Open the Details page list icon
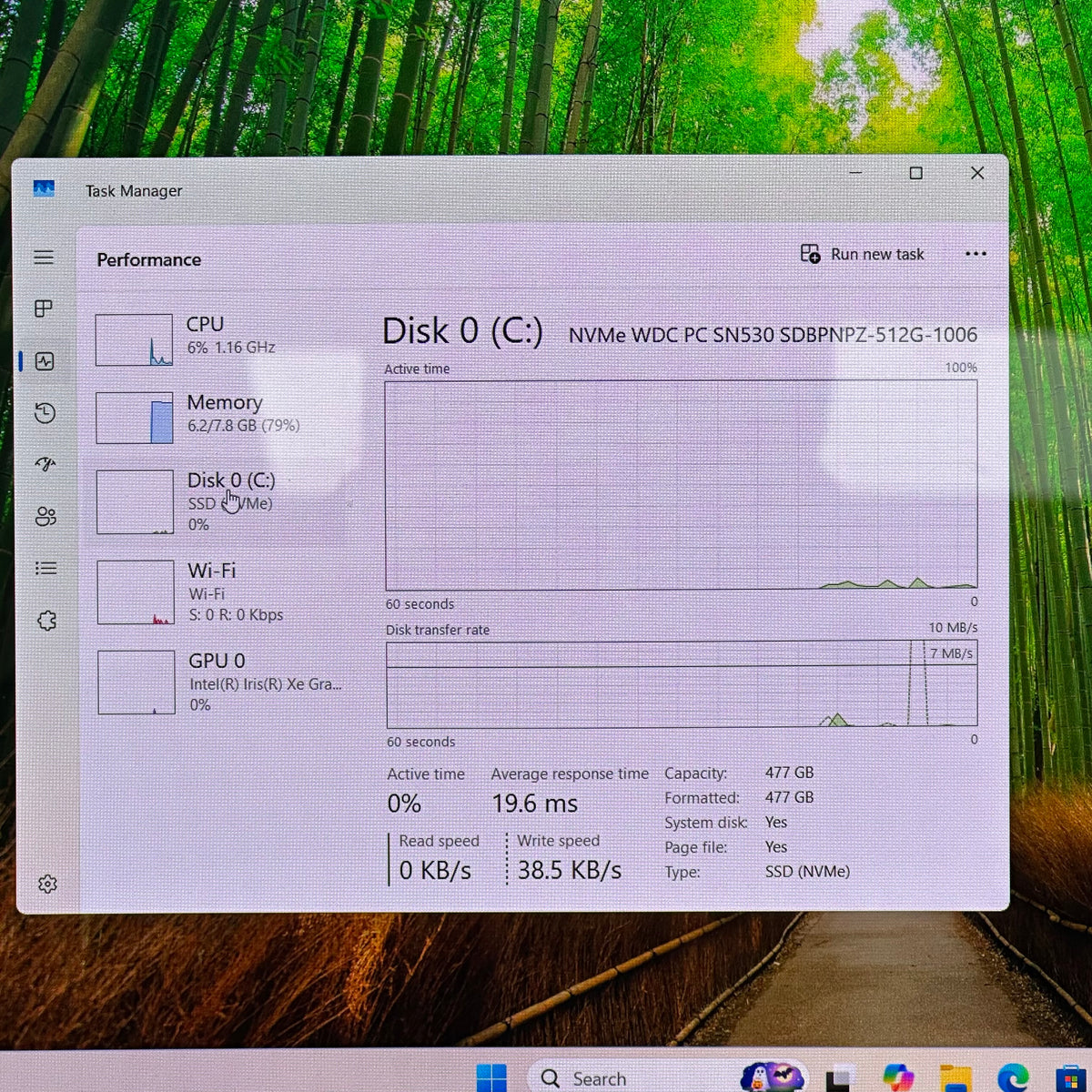This screenshot has width=1092, height=1092. 45,568
